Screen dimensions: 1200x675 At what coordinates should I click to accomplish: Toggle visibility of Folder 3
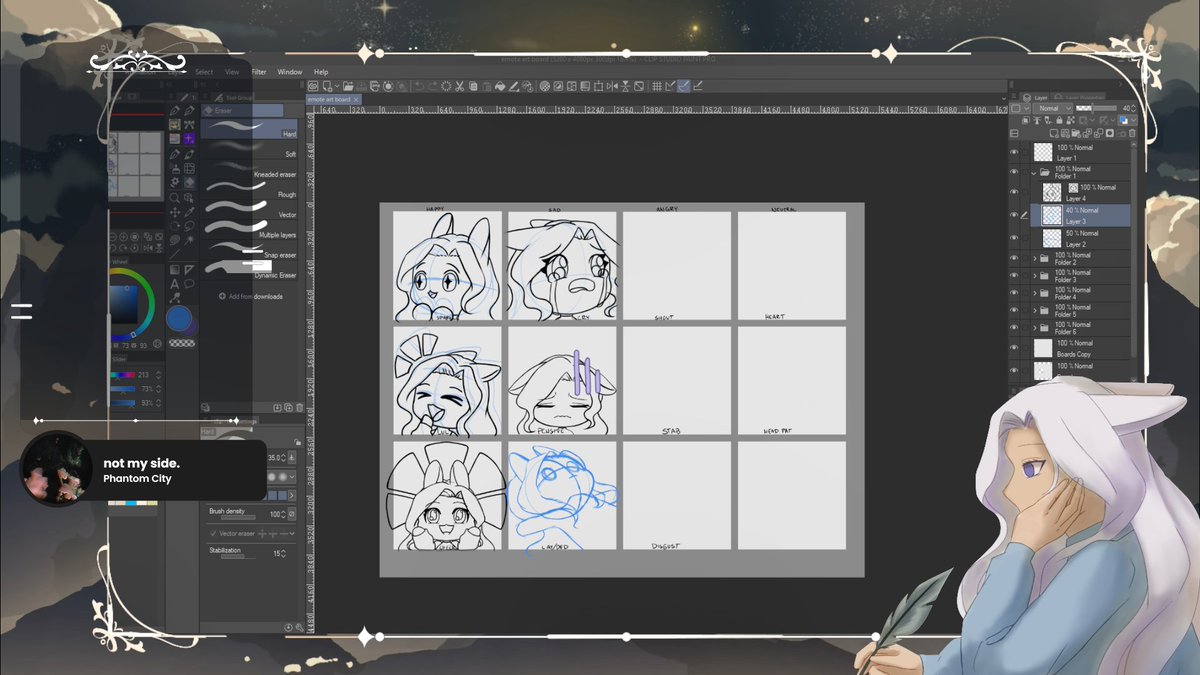point(1014,276)
